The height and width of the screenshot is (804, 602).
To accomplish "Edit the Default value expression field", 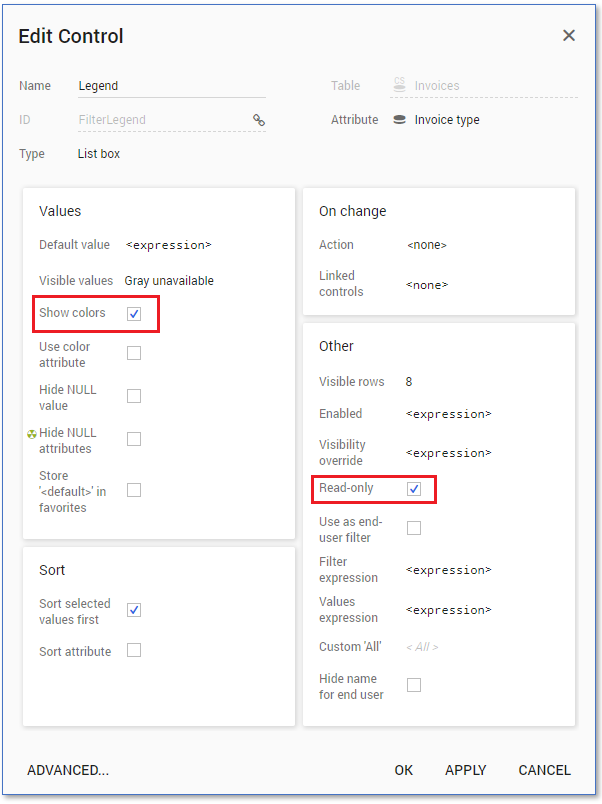I will pyautogui.click(x=168, y=245).
